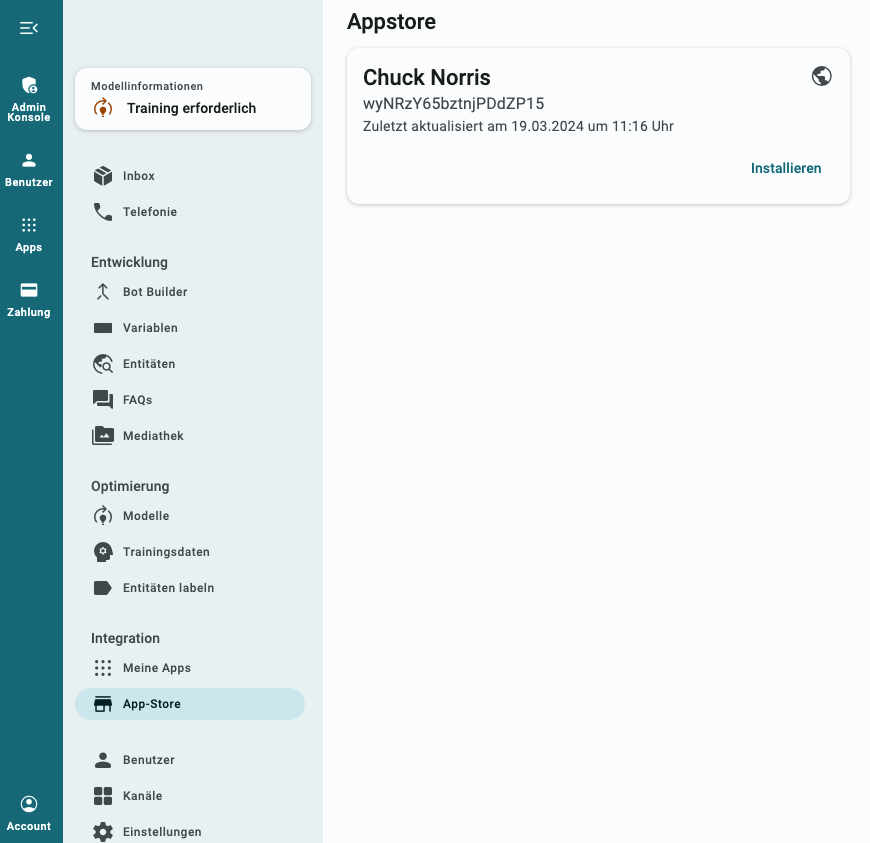Open the Modellinformationen card
Image resolution: width=870 pixels, height=843 pixels.
tap(193, 99)
